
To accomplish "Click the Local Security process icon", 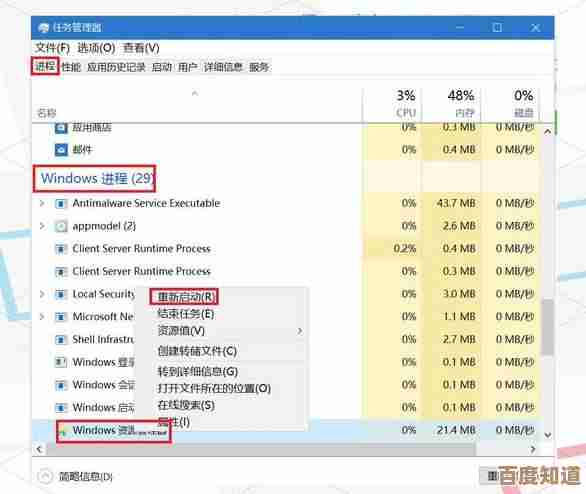I will [x=61, y=294].
